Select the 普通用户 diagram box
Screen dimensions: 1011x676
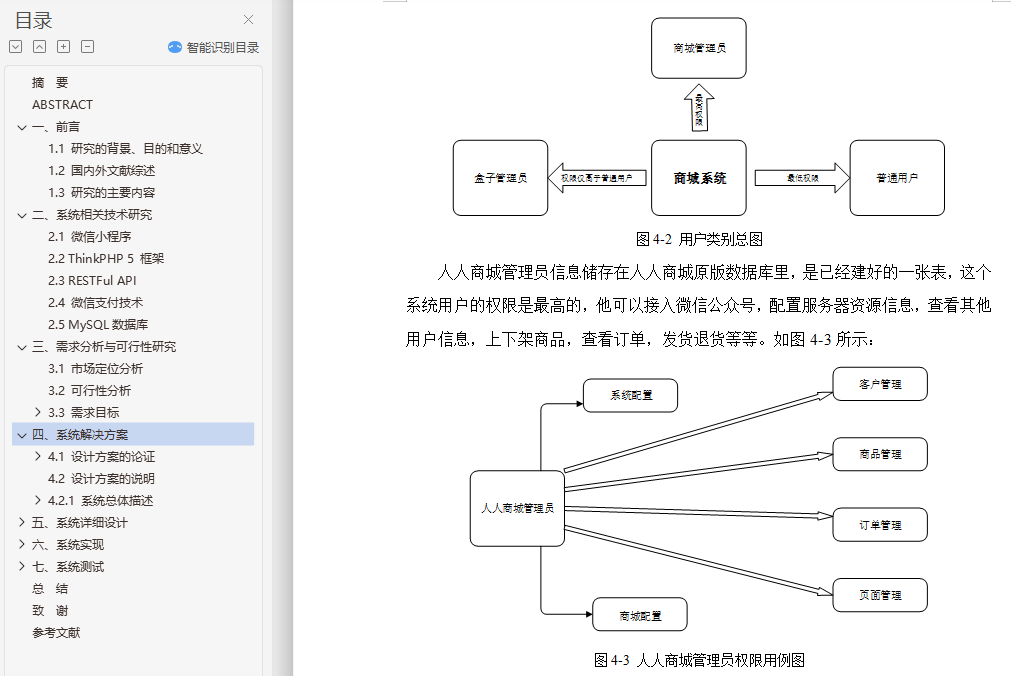897,178
